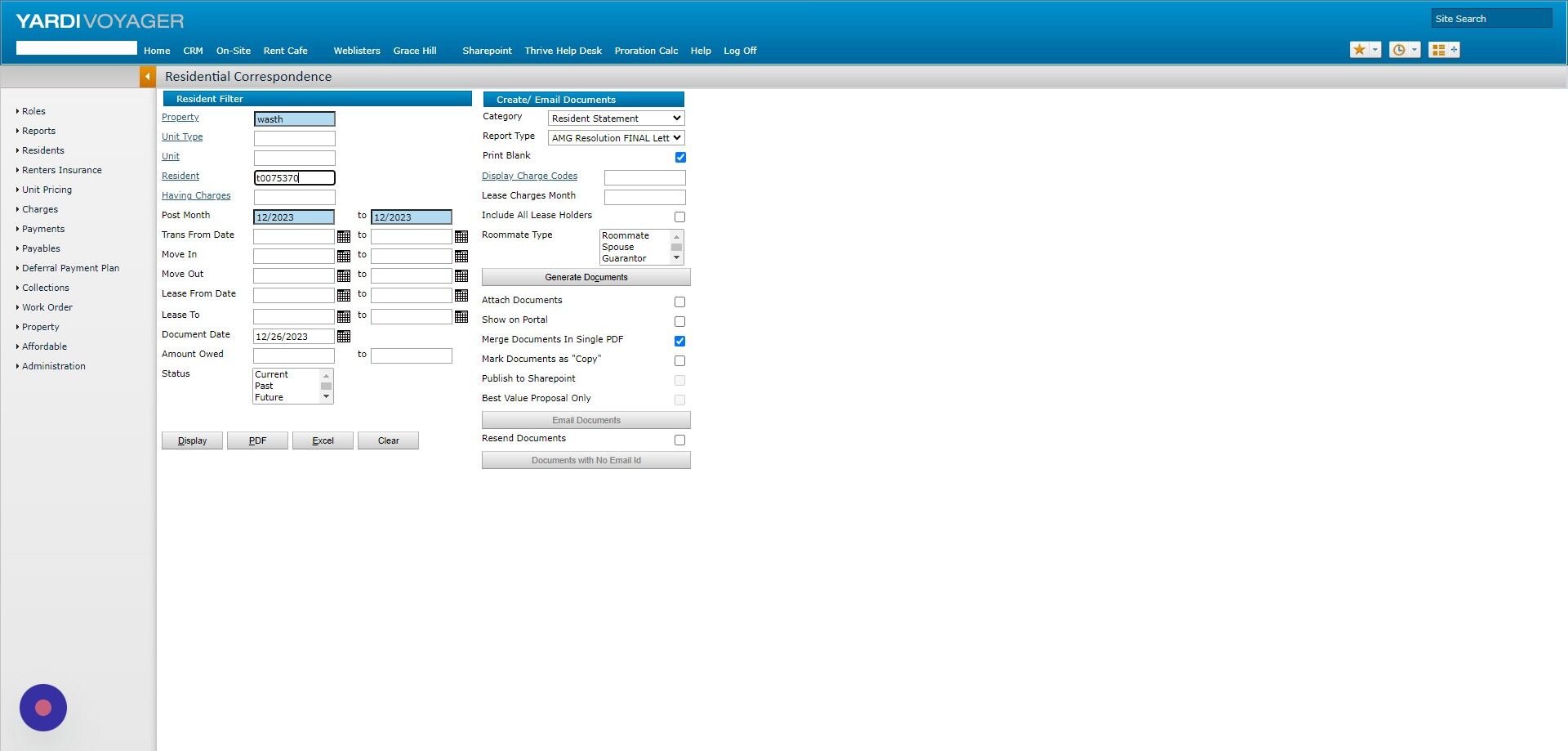Open the CRM menu item
Image resolution: width=1568 pixels, height=751 pixels.
click(x=193, y=51)
